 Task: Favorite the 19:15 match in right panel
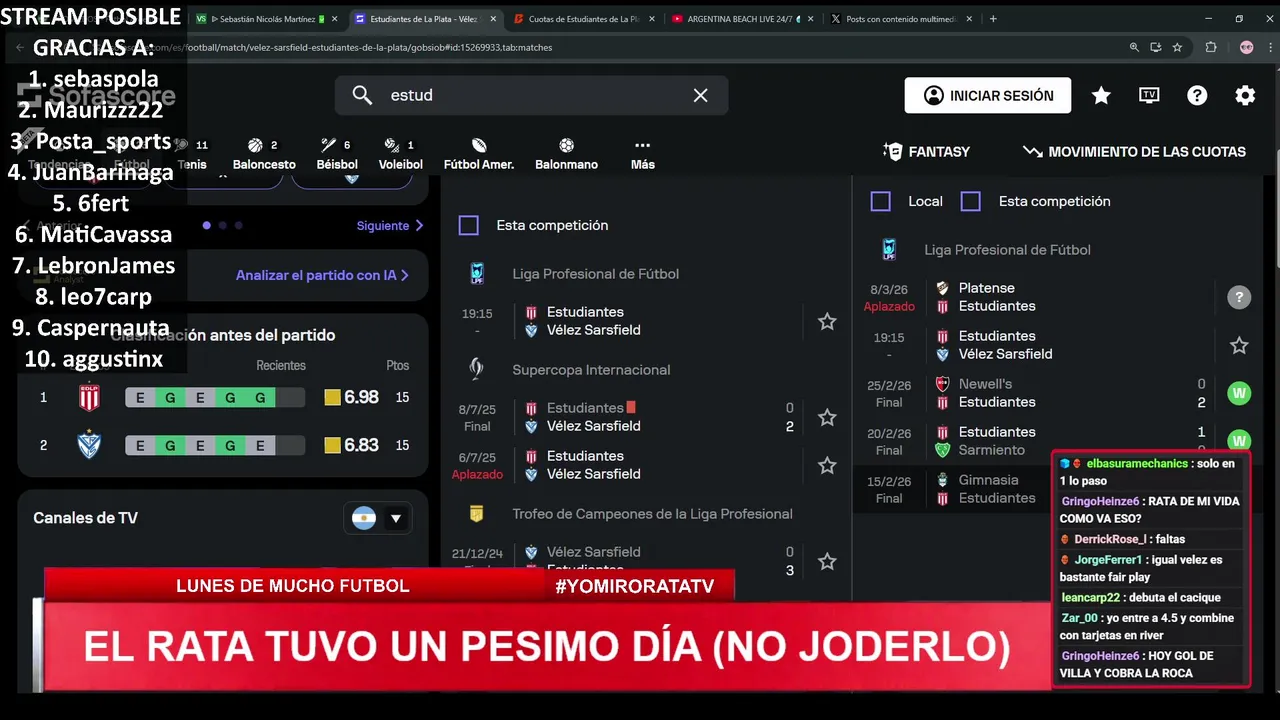point(1239,345)
